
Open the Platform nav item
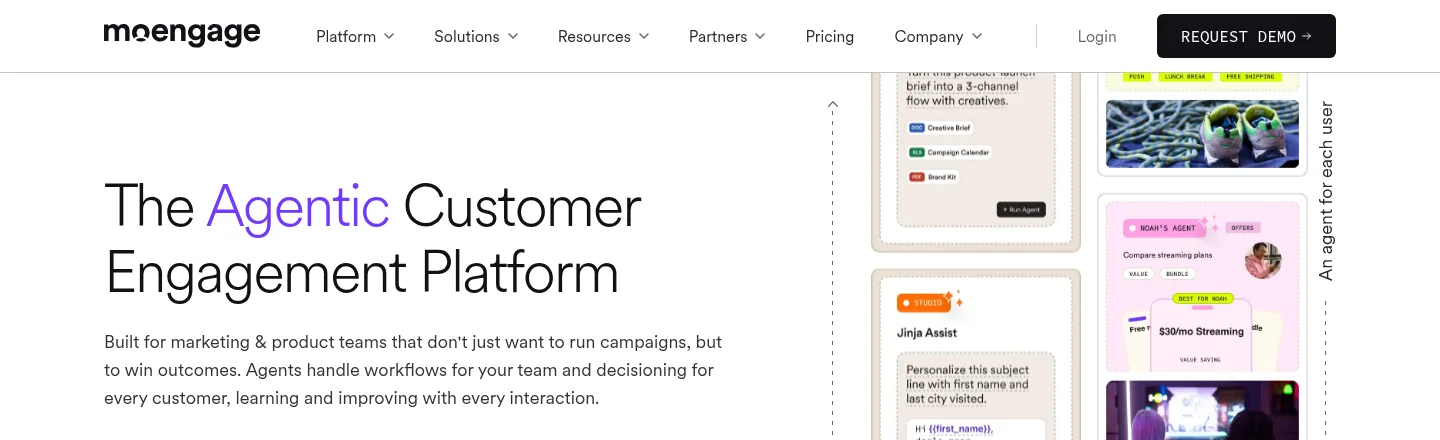click(x=346, y=36)
